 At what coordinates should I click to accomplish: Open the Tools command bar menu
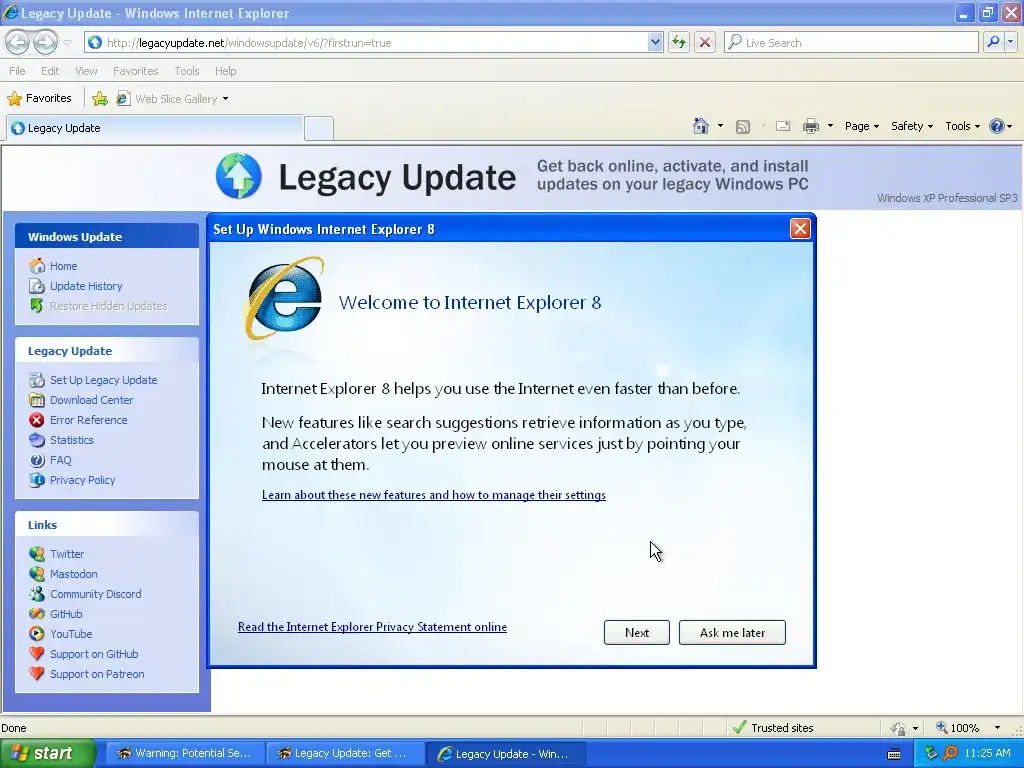point(962,126)
